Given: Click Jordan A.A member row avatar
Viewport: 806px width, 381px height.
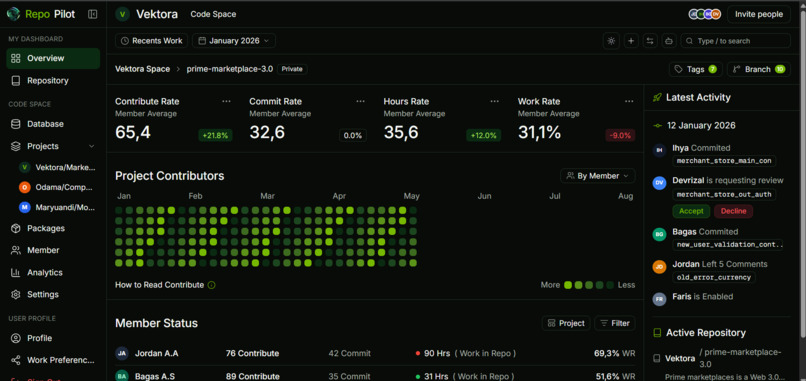Looking at the screenshot, I should pyautogui.click(x=122, y=354).
